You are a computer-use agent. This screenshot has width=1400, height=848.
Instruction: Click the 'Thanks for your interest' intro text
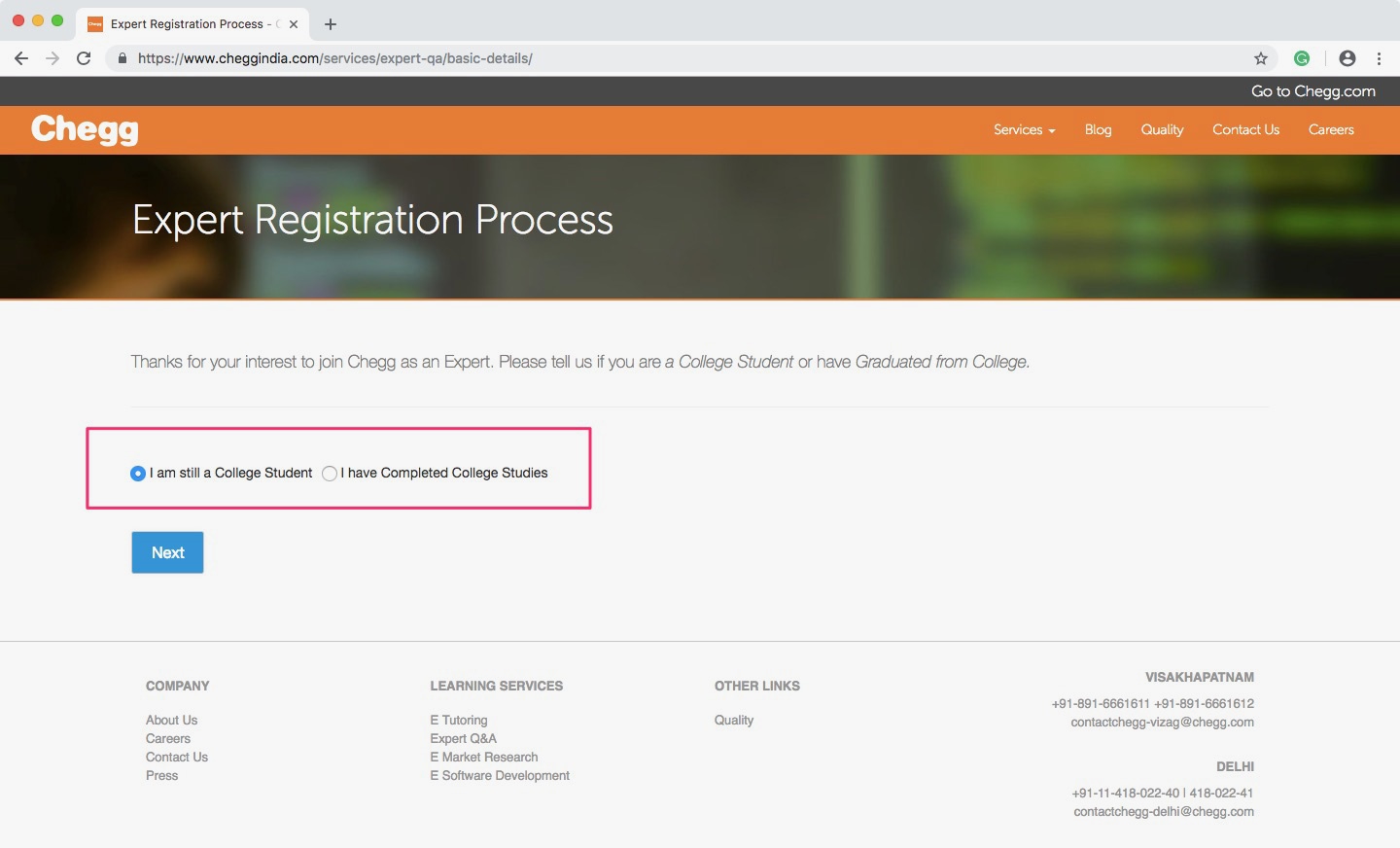(580, 362)
